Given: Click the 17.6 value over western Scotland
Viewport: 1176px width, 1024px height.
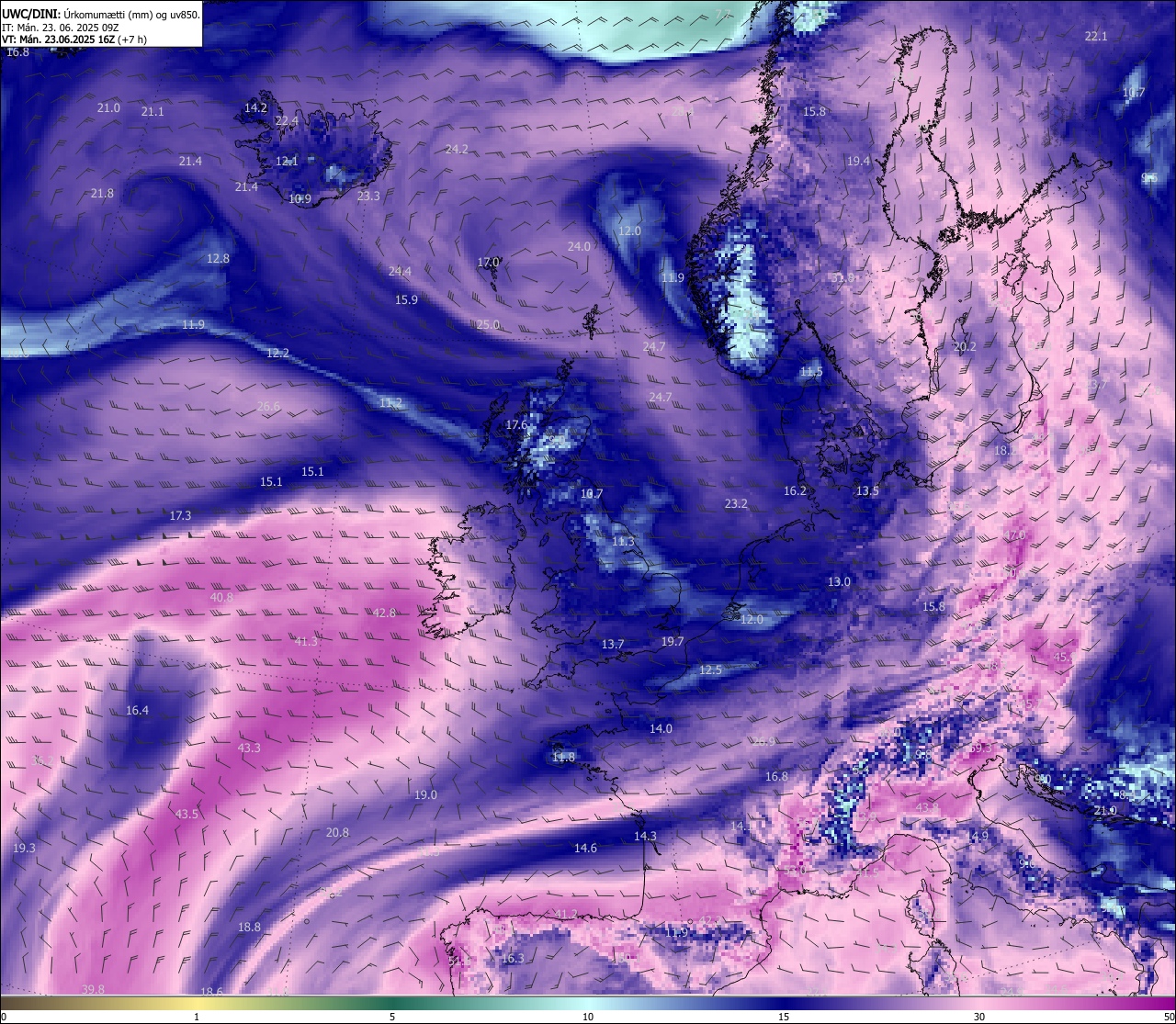Looking at the screenshot, I should pyautogui.click(x=517, y=424).
